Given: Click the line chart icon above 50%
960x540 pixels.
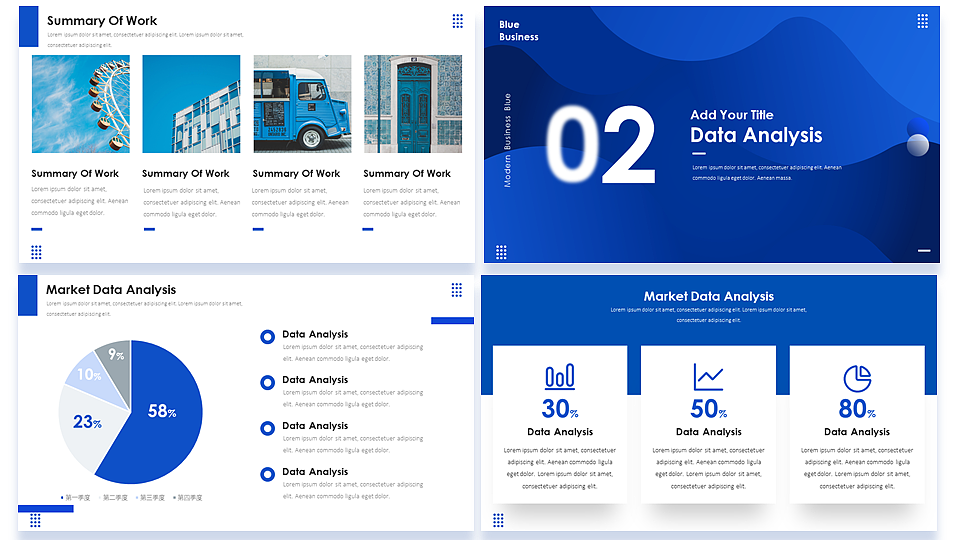Looking at the screenshot, I should click(708, 377).
